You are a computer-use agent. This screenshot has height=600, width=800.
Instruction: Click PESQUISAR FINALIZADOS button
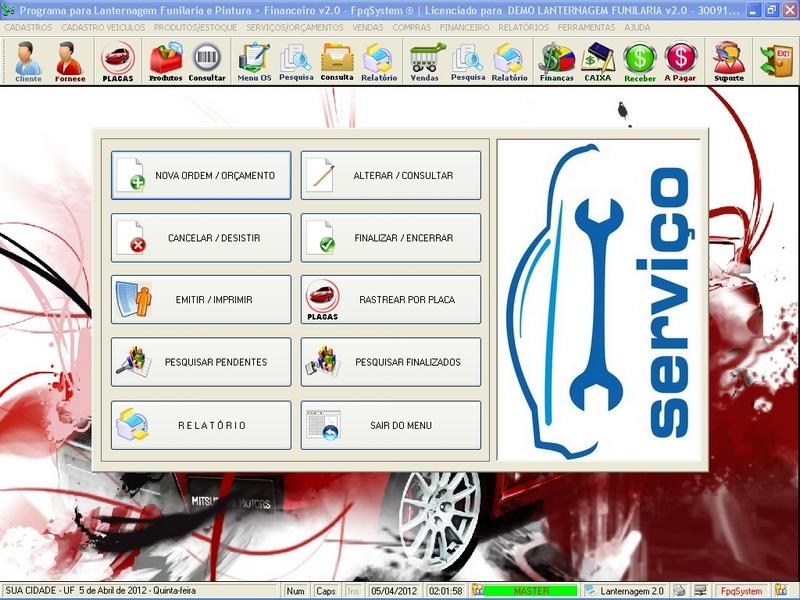click(391, 362)
